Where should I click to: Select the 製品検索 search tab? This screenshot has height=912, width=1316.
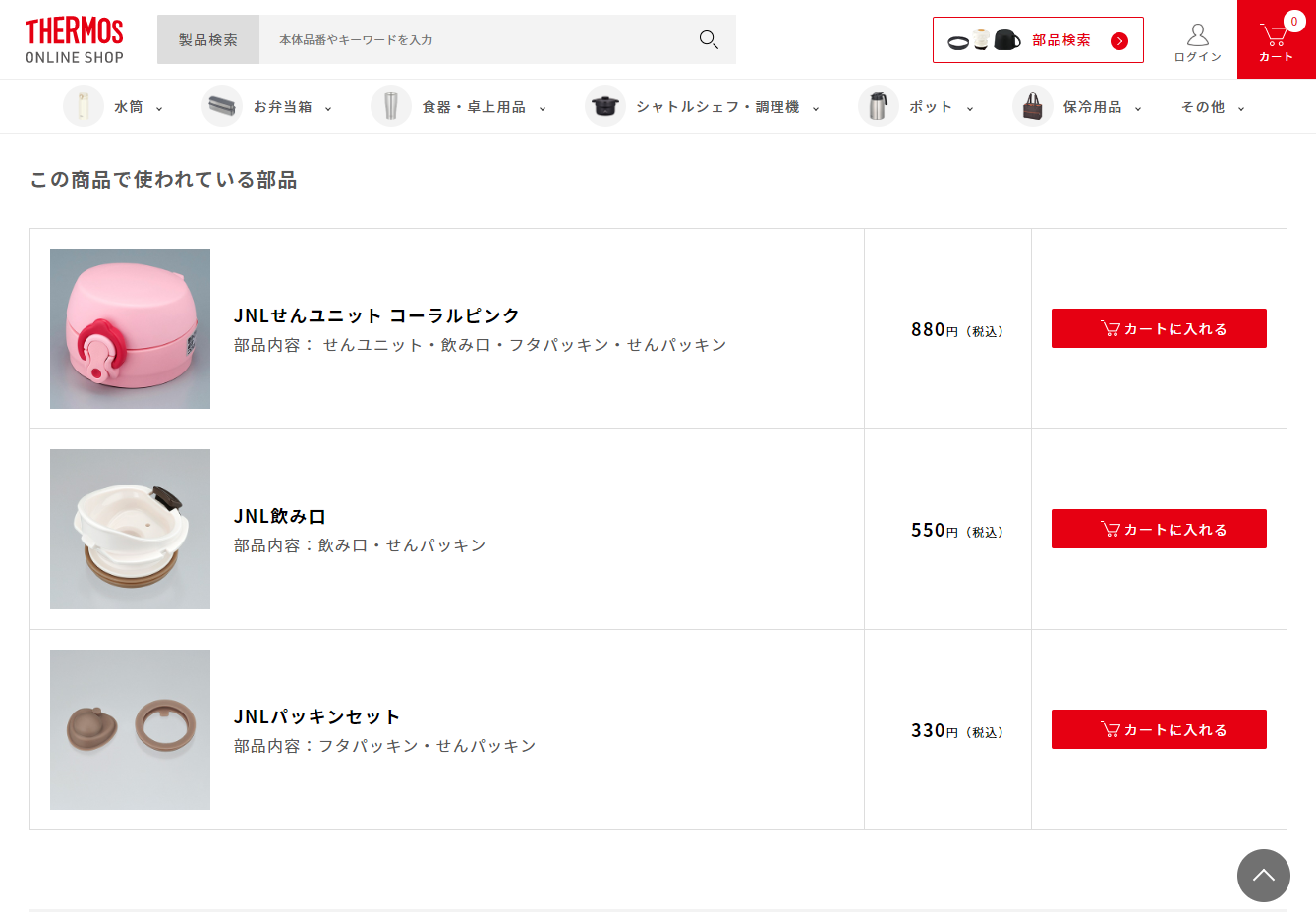[208, 39]
